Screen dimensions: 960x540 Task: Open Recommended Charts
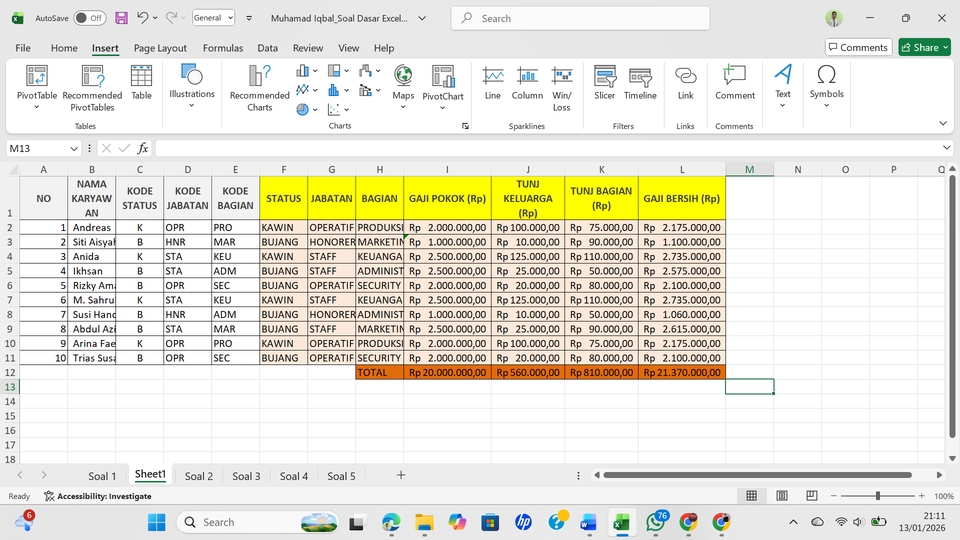pyautogui.click(x=259, y=88)
